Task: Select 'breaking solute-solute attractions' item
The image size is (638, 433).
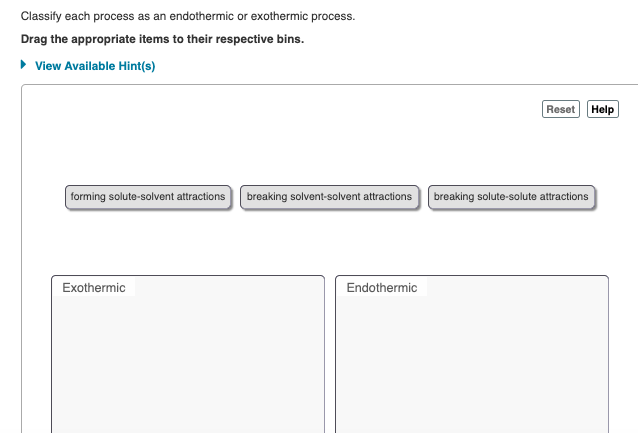Action: pyautogui.click(x=511, y=197)
